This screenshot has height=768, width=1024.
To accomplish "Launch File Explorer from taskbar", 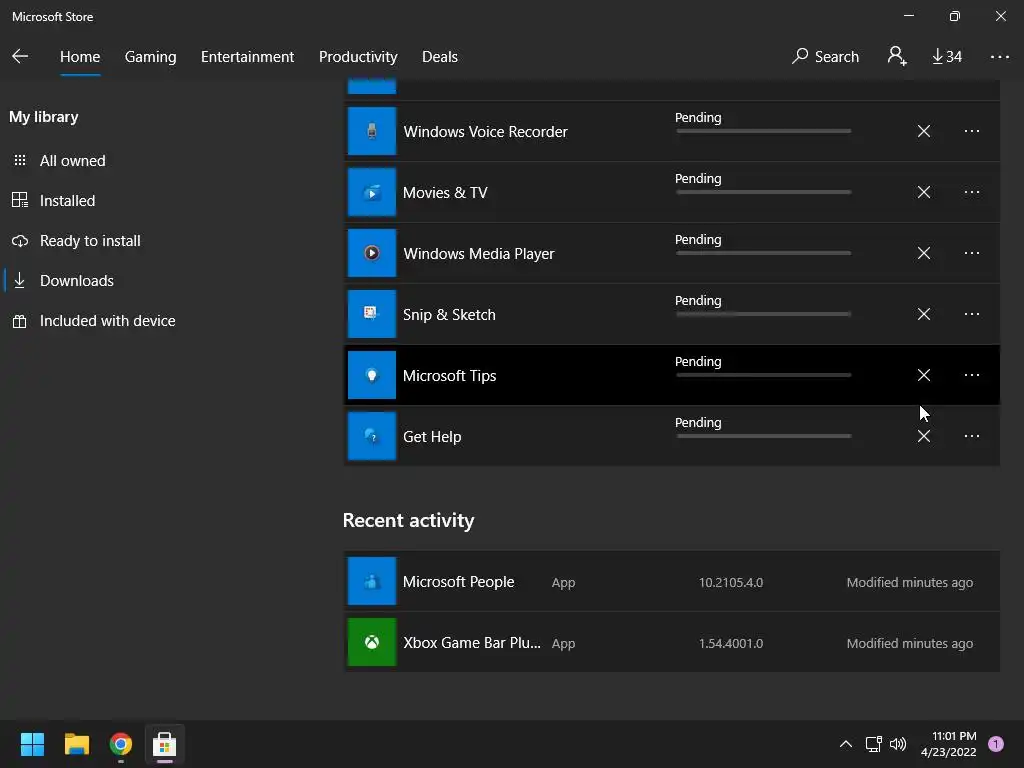I will pos(76,744).
